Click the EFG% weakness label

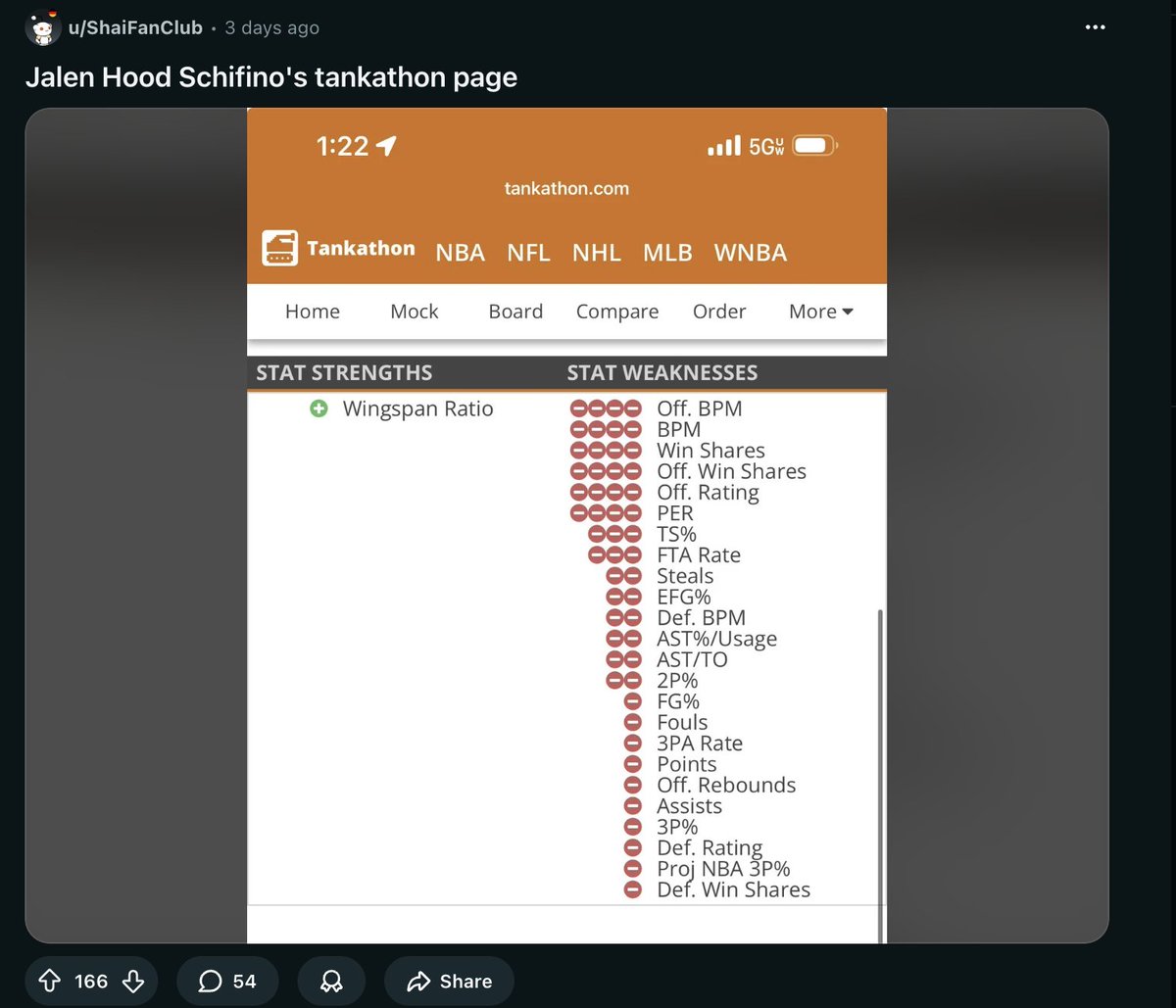(684, 597)
